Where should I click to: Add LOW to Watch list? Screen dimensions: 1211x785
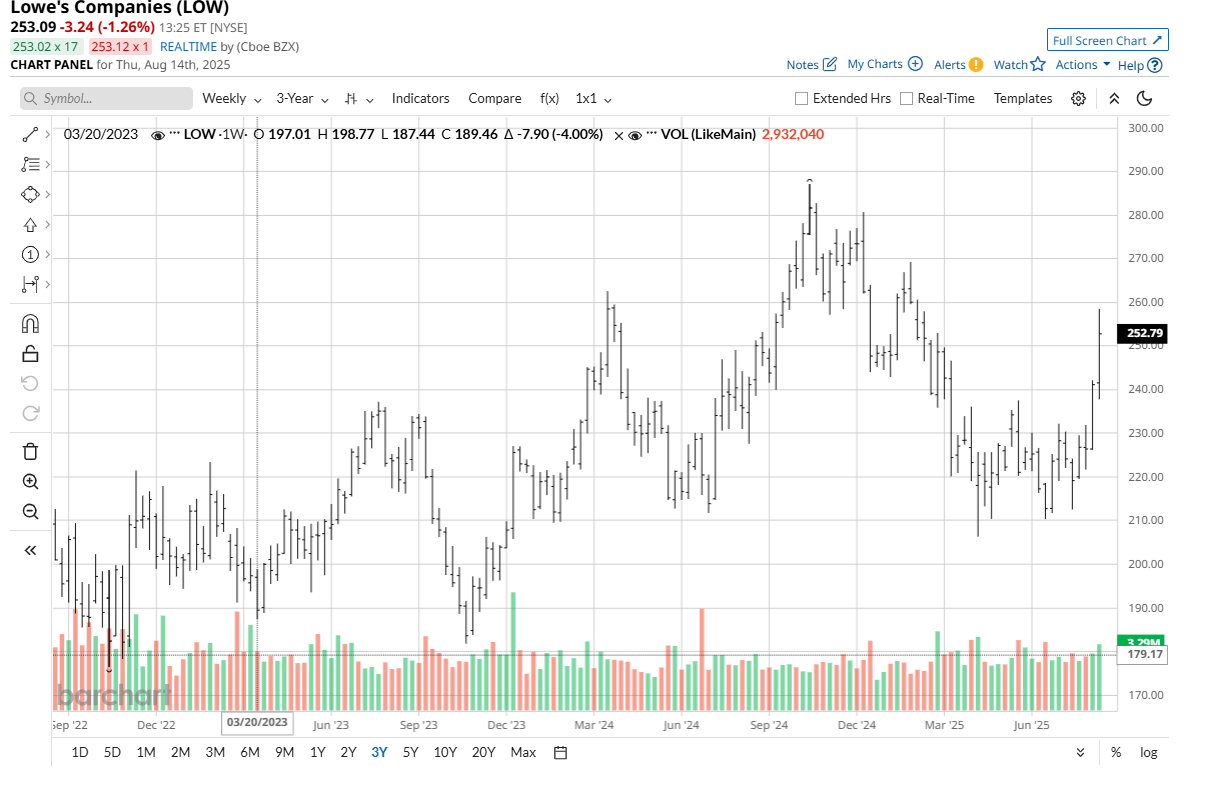click(x=1019, y=64)
